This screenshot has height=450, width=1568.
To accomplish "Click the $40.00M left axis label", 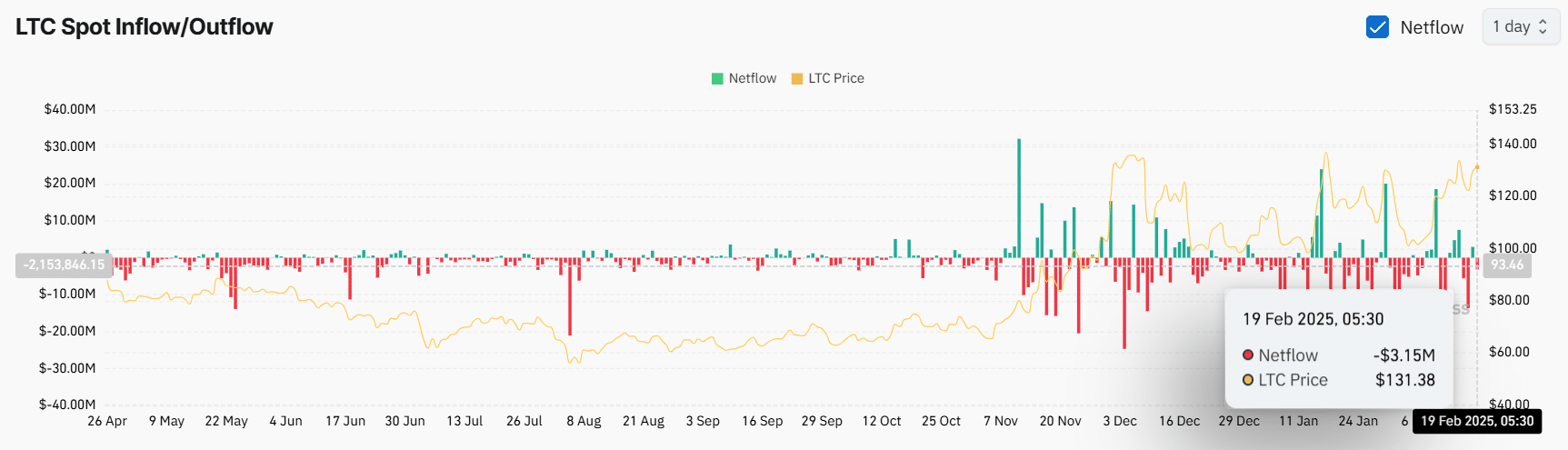I will click(70, 109).
